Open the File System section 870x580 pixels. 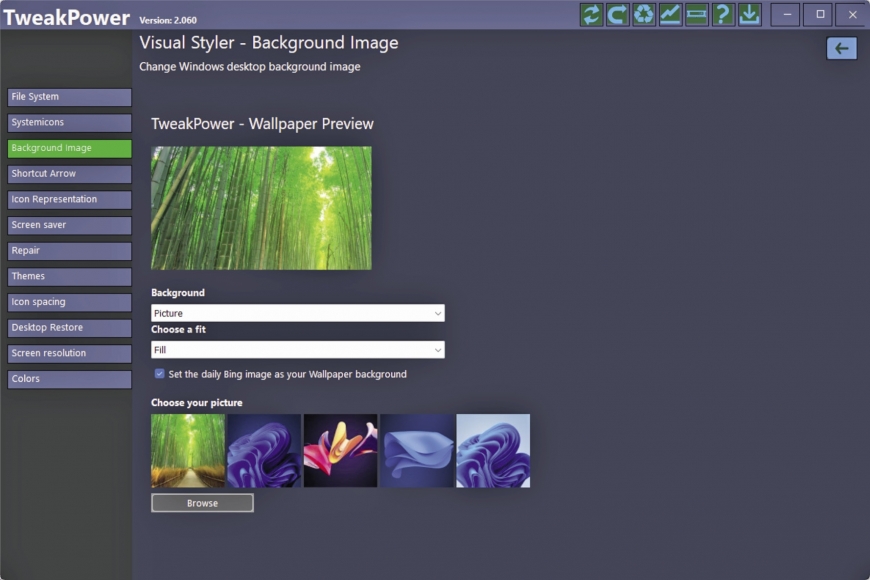(x=69, y=97)
